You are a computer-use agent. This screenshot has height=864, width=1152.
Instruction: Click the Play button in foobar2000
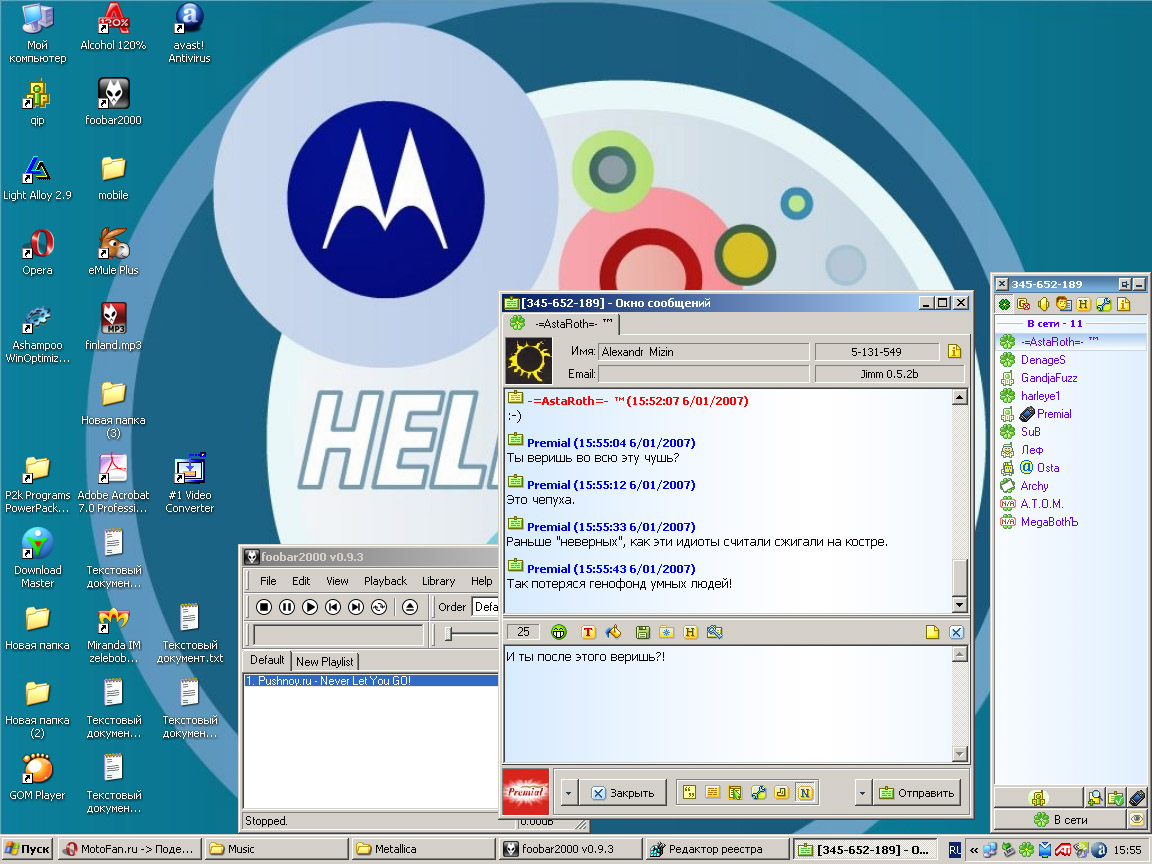310,607
